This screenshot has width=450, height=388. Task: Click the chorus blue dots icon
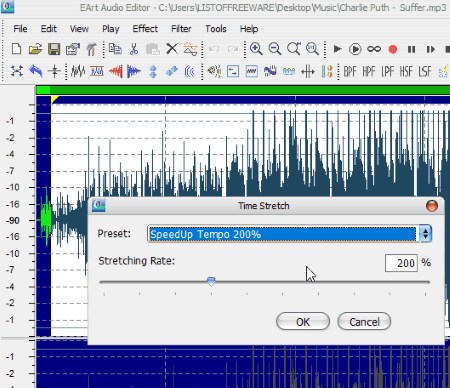point(289,71)
